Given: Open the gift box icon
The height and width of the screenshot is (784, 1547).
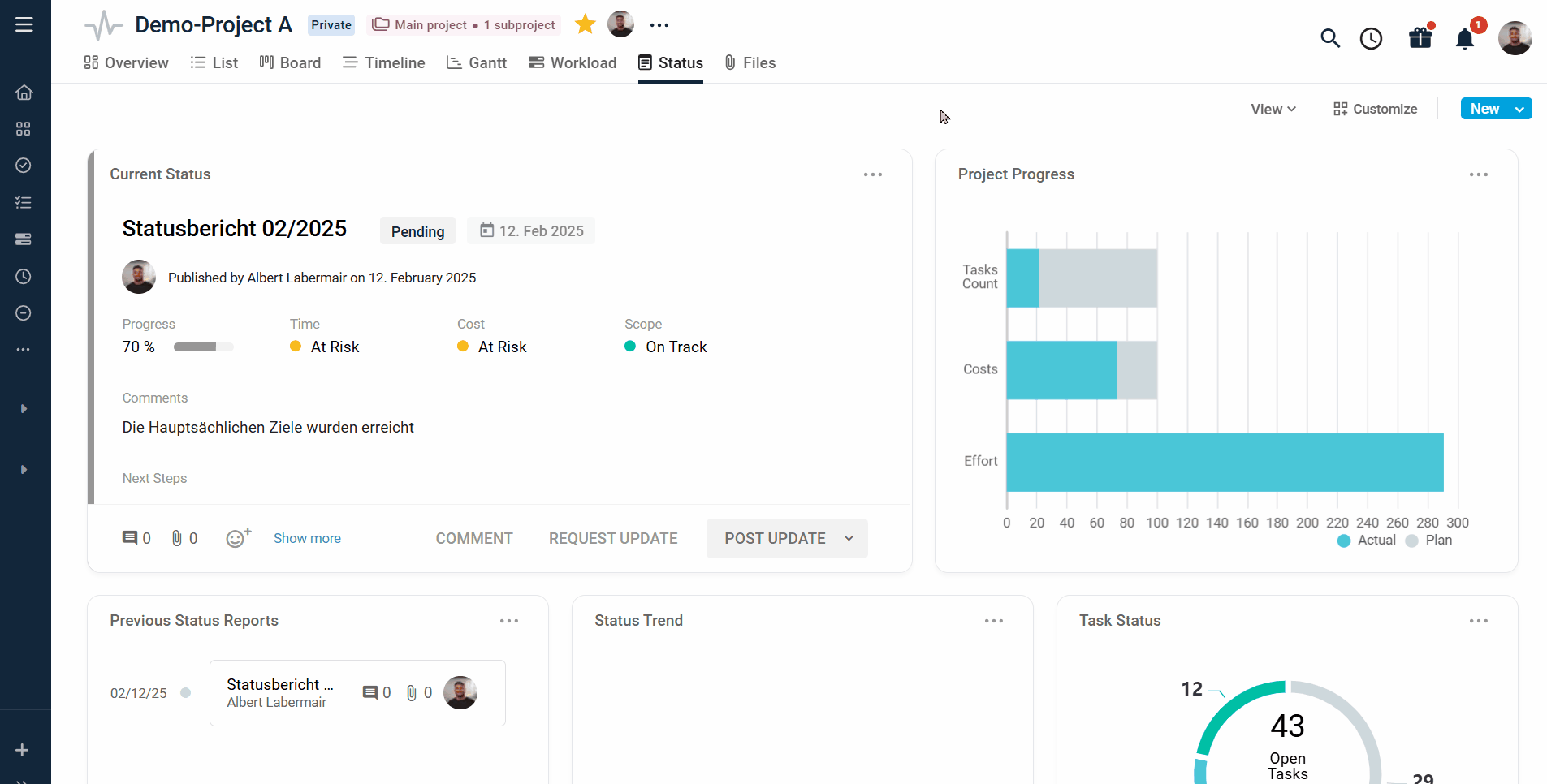Looking at the screenshot, I should click(1420, 37).
